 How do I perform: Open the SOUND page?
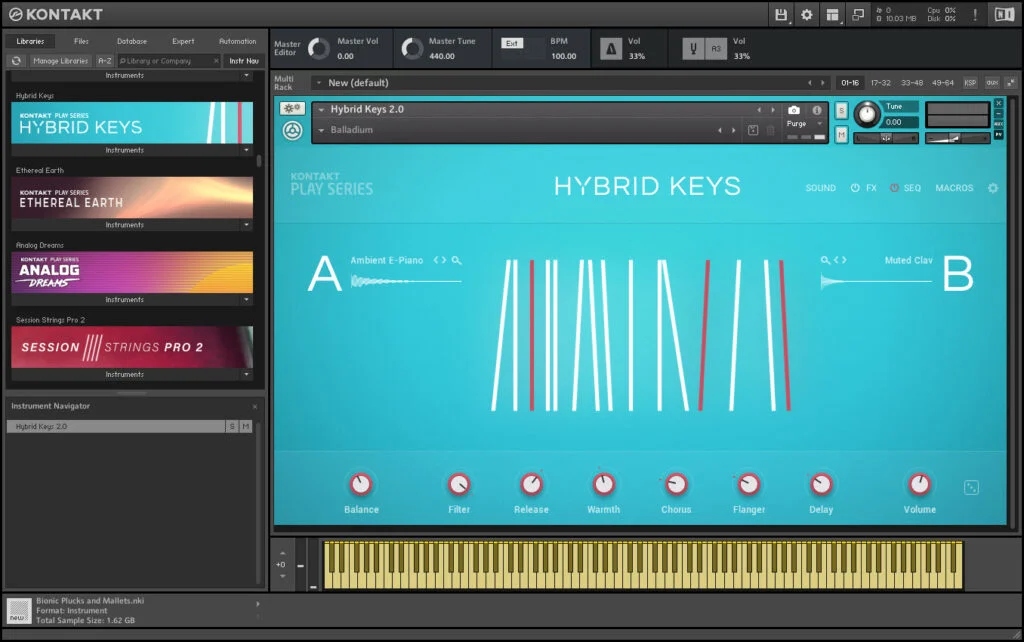(820, 188)
